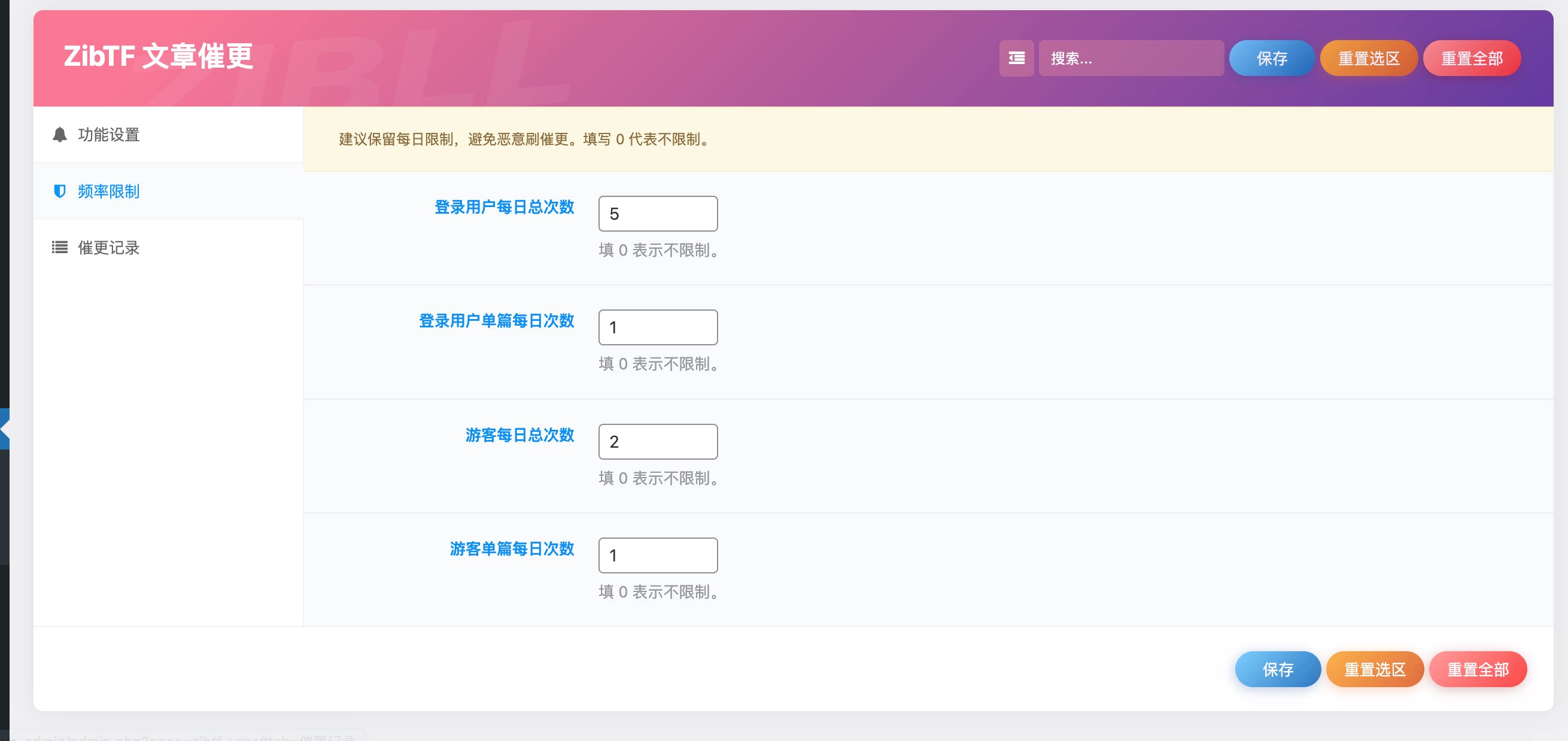Click the sidebar collapse icon near the search box
Screen dimensions: 1568x741
pos(1016,58)
